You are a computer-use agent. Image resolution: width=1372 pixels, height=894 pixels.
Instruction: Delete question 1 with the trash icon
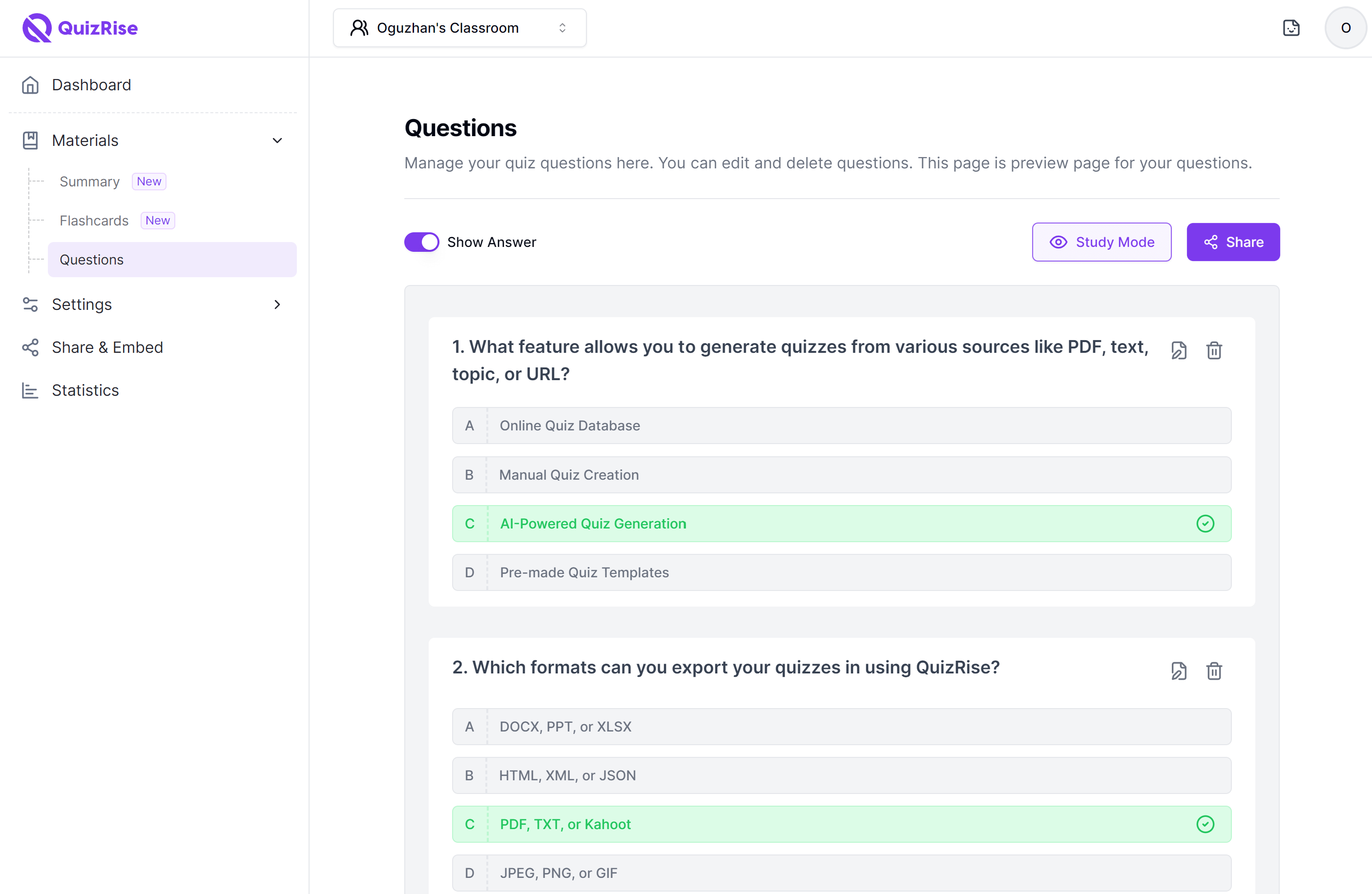click(1214, 350)
